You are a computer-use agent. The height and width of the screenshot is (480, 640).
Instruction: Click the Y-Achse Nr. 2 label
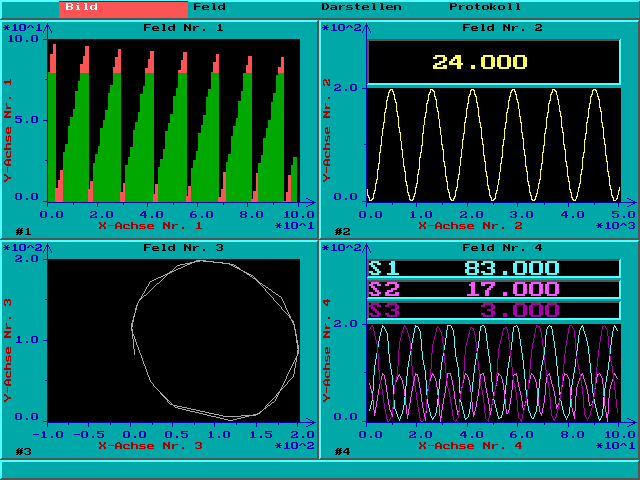(x=327, y=131)
